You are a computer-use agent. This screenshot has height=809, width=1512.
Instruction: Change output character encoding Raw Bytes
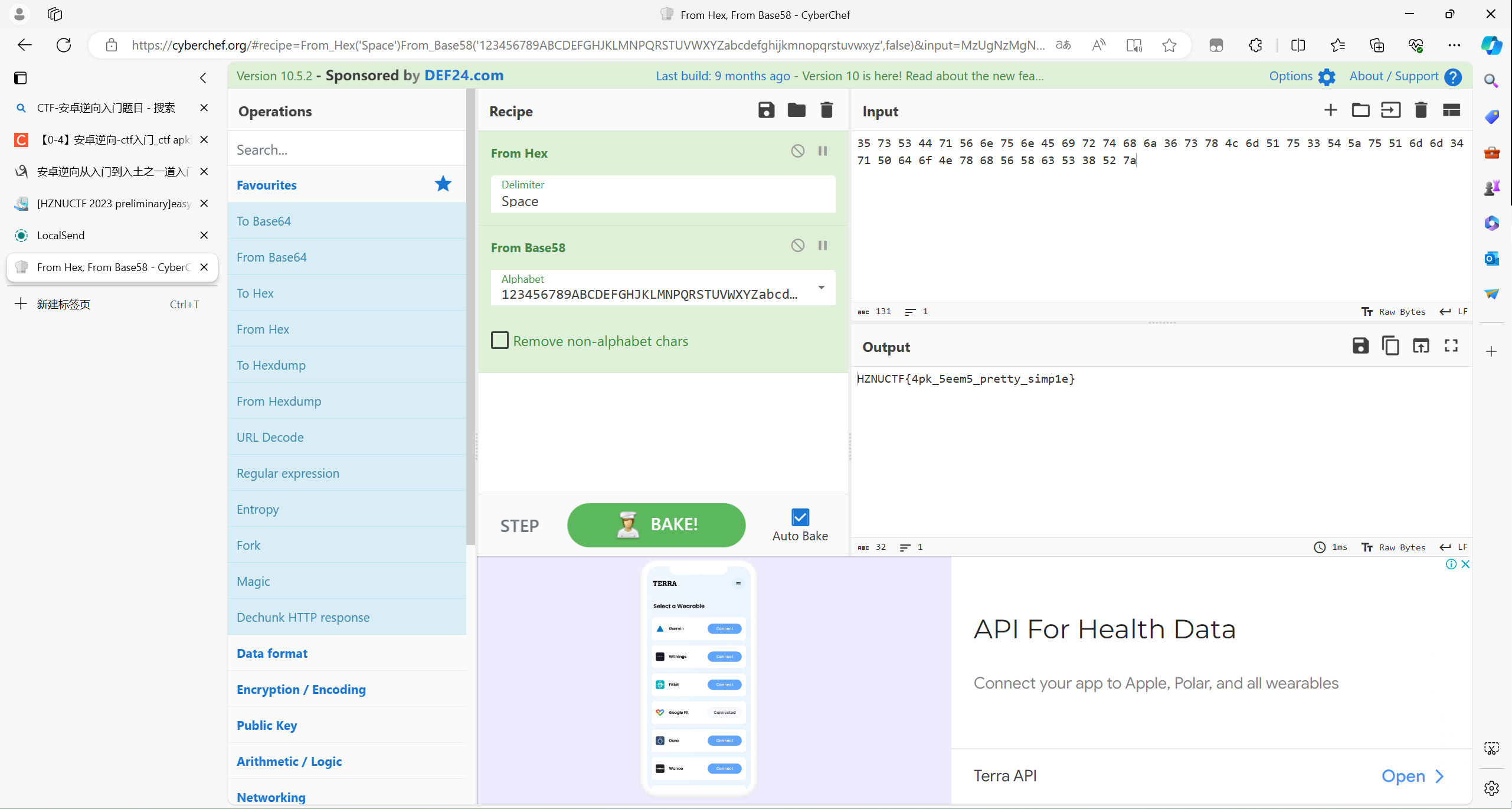pyautogui.click(x=1393, y=547)
